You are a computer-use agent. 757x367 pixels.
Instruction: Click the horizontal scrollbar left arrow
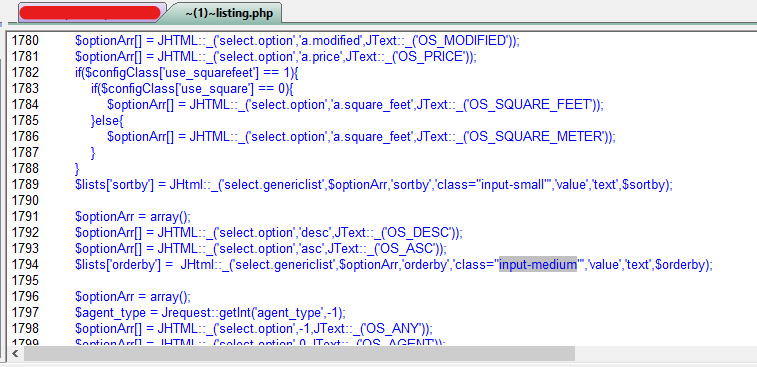(15, 353)
